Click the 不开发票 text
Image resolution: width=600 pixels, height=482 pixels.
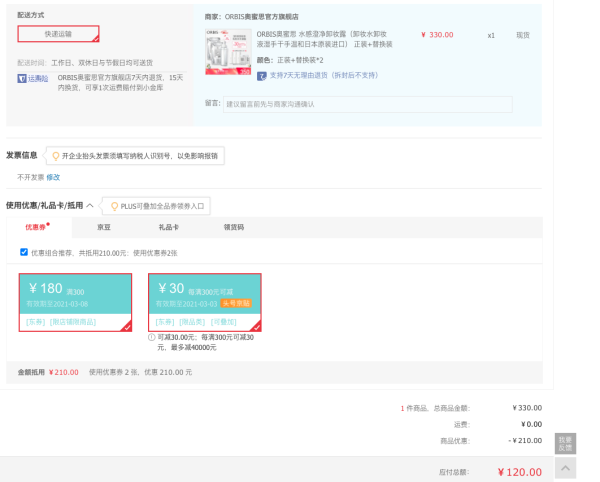[31, 177]
